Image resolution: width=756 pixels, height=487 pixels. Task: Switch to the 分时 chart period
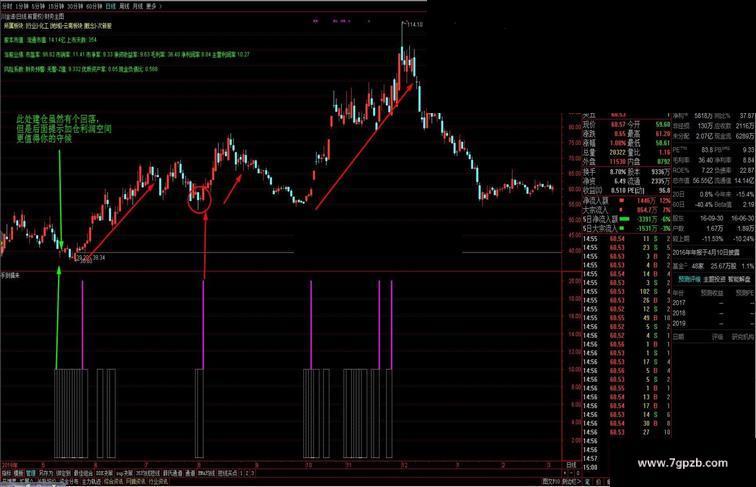tap(7, 6)
